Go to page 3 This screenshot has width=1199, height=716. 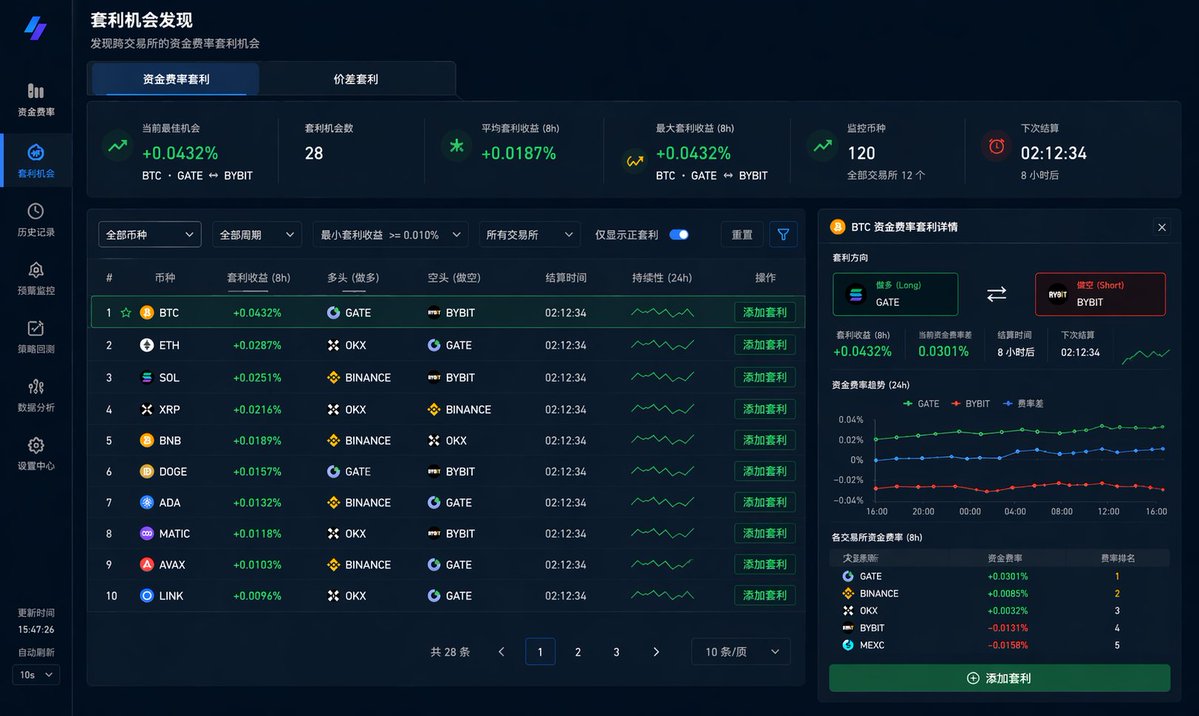[x=616, y=652]
